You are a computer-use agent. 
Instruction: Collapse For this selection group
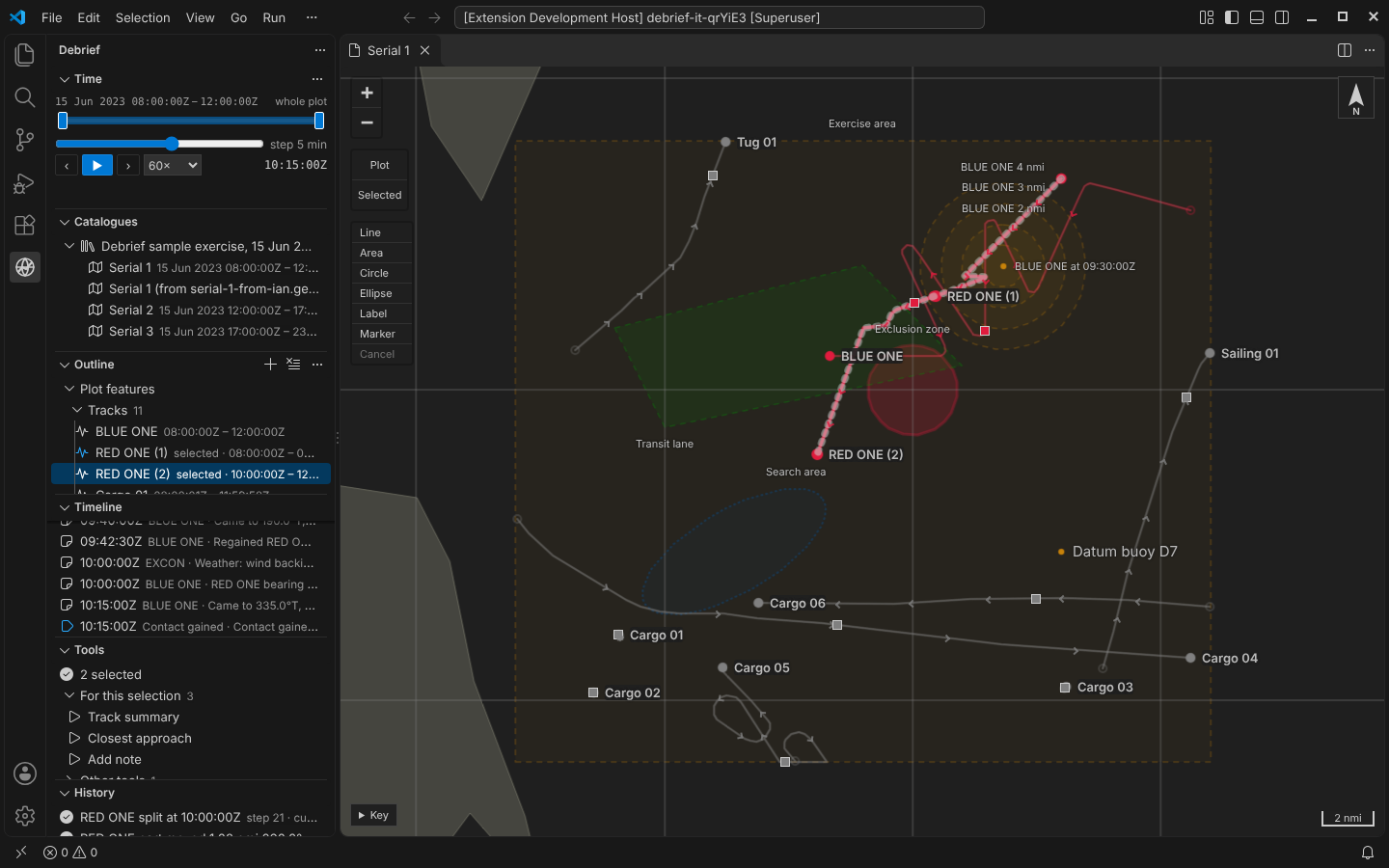click(x=69, y=695)
